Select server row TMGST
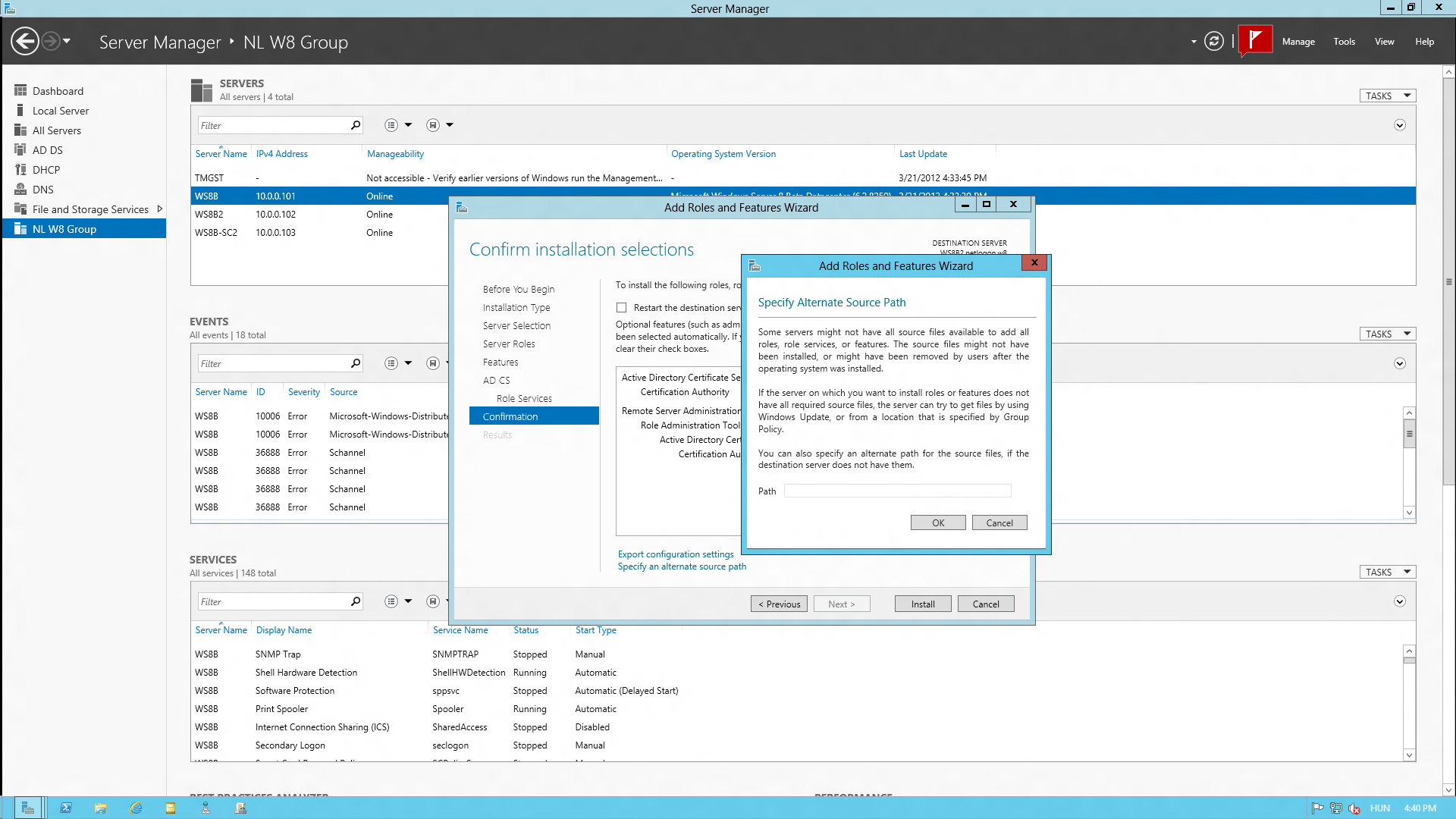 click(x=803, y=178)
